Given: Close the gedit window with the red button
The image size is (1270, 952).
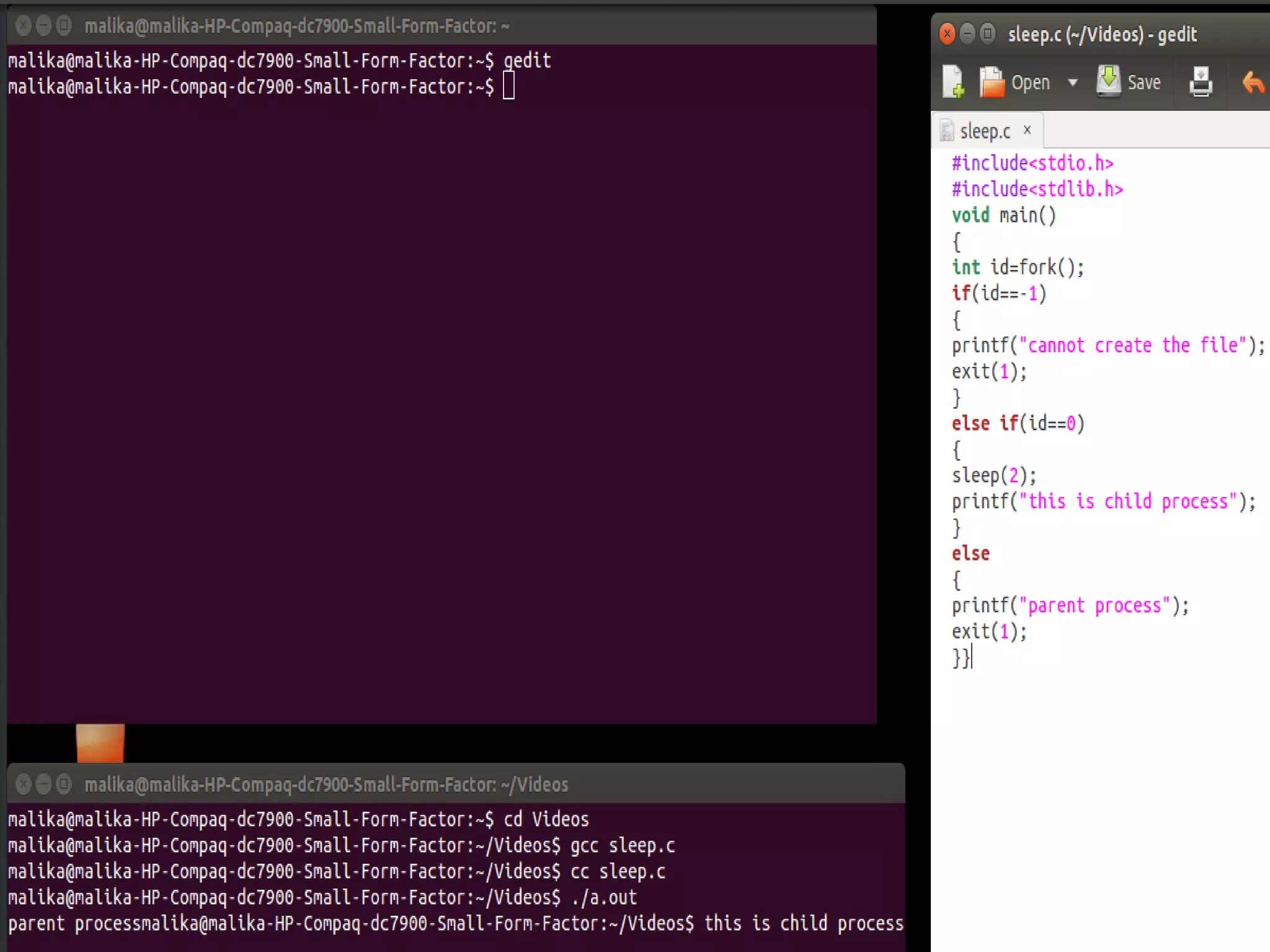Looking at the screenshot, I should 947,33.
